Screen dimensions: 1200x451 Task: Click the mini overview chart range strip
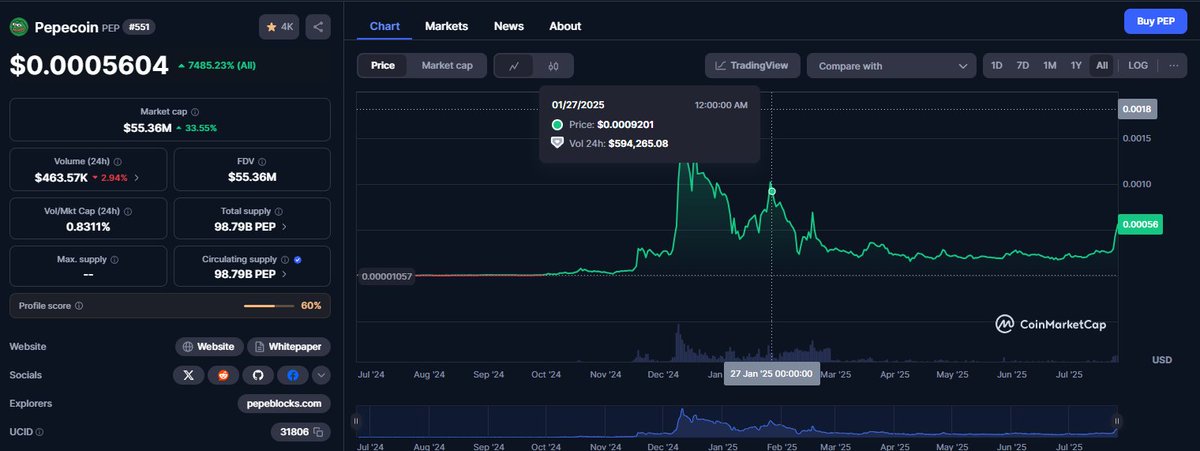[736, 421]
